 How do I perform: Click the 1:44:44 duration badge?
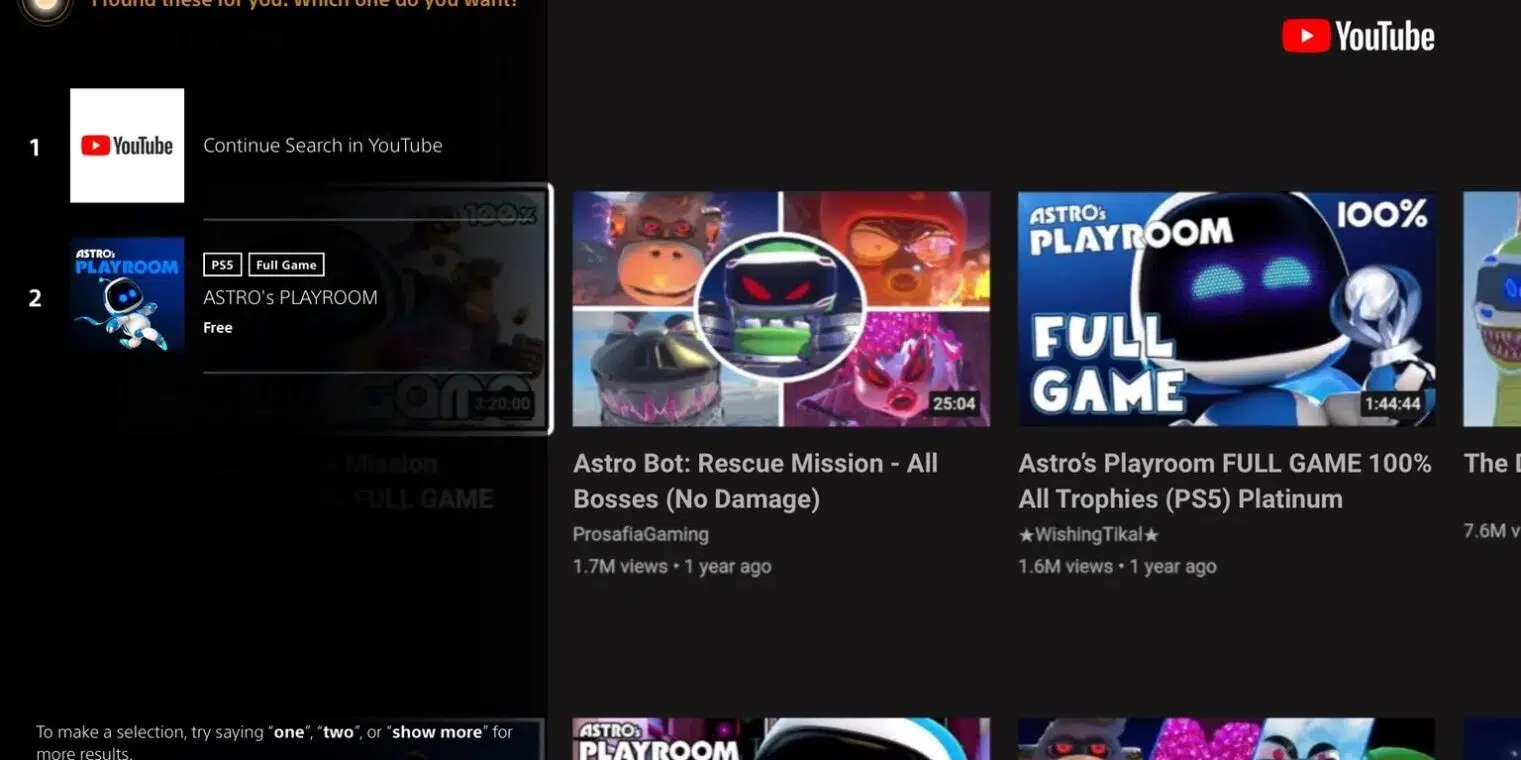pos(1391,404)
